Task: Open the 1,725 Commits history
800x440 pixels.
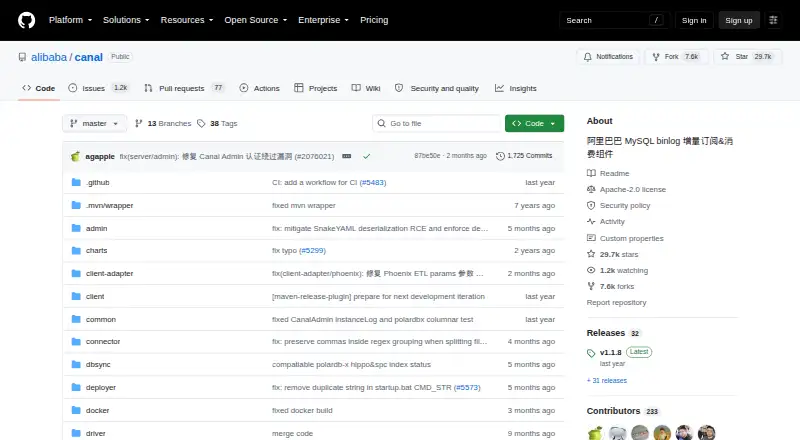Action: pyautogui.click(x=524, y=156)
